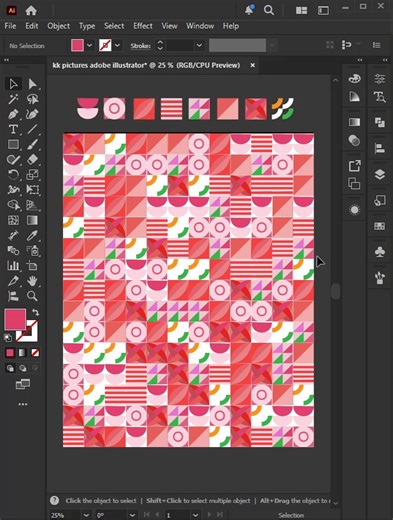Open the Appearance panel sun icon
The image size is (393, 520).
(x=354, y=210)
